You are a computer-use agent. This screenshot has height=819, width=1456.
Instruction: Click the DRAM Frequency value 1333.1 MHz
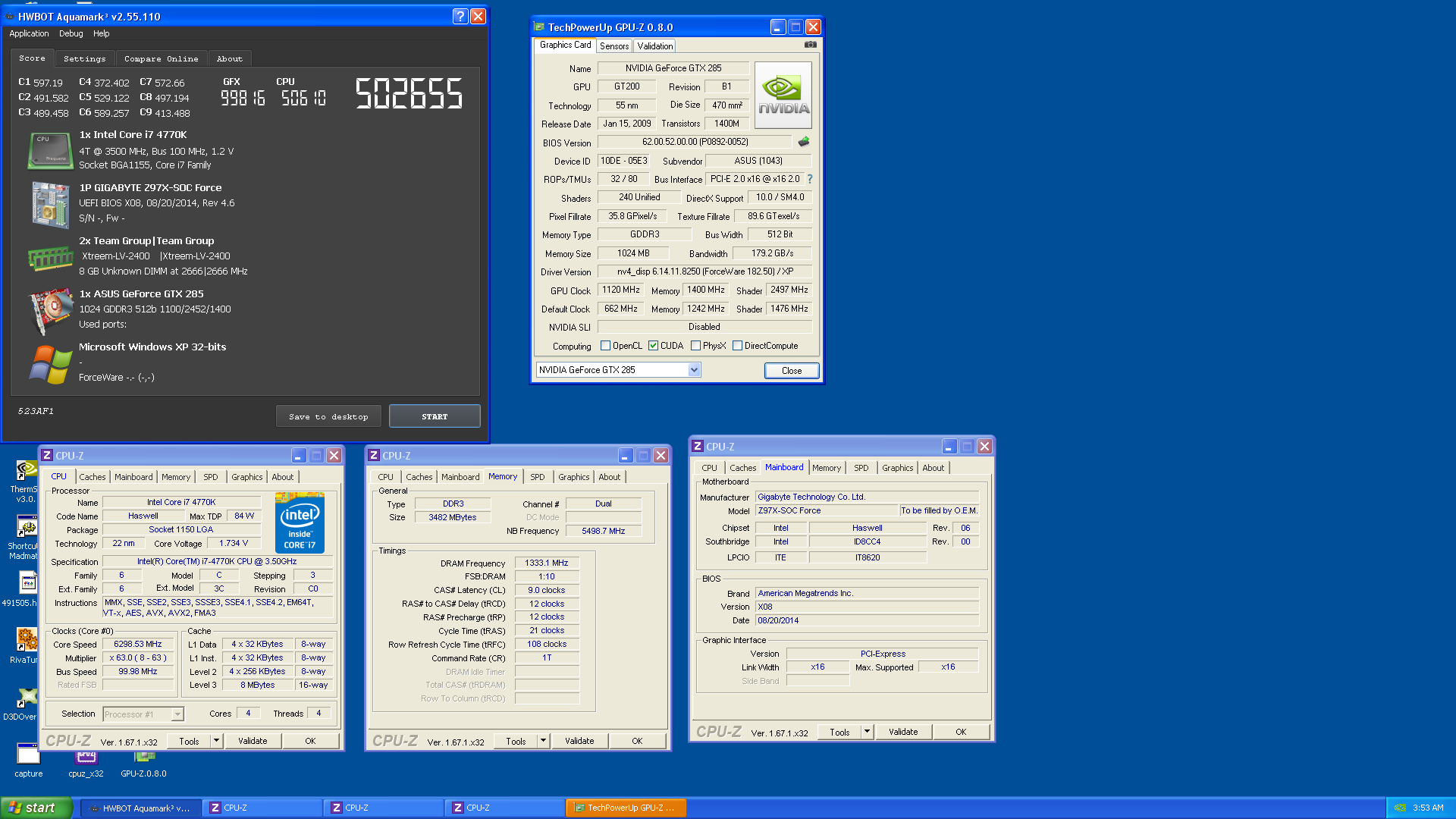(x=547, y=563)
